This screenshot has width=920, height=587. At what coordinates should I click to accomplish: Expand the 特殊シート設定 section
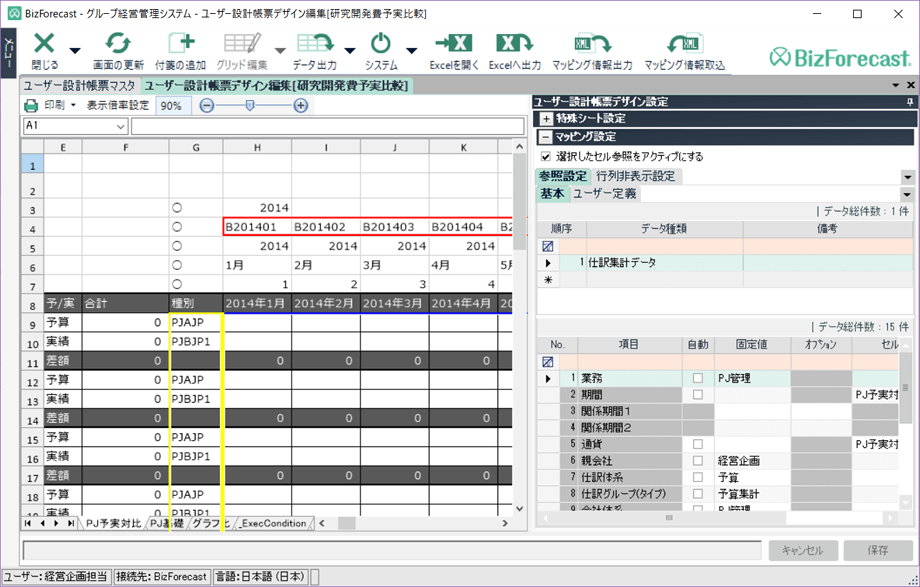click(546, 119)
